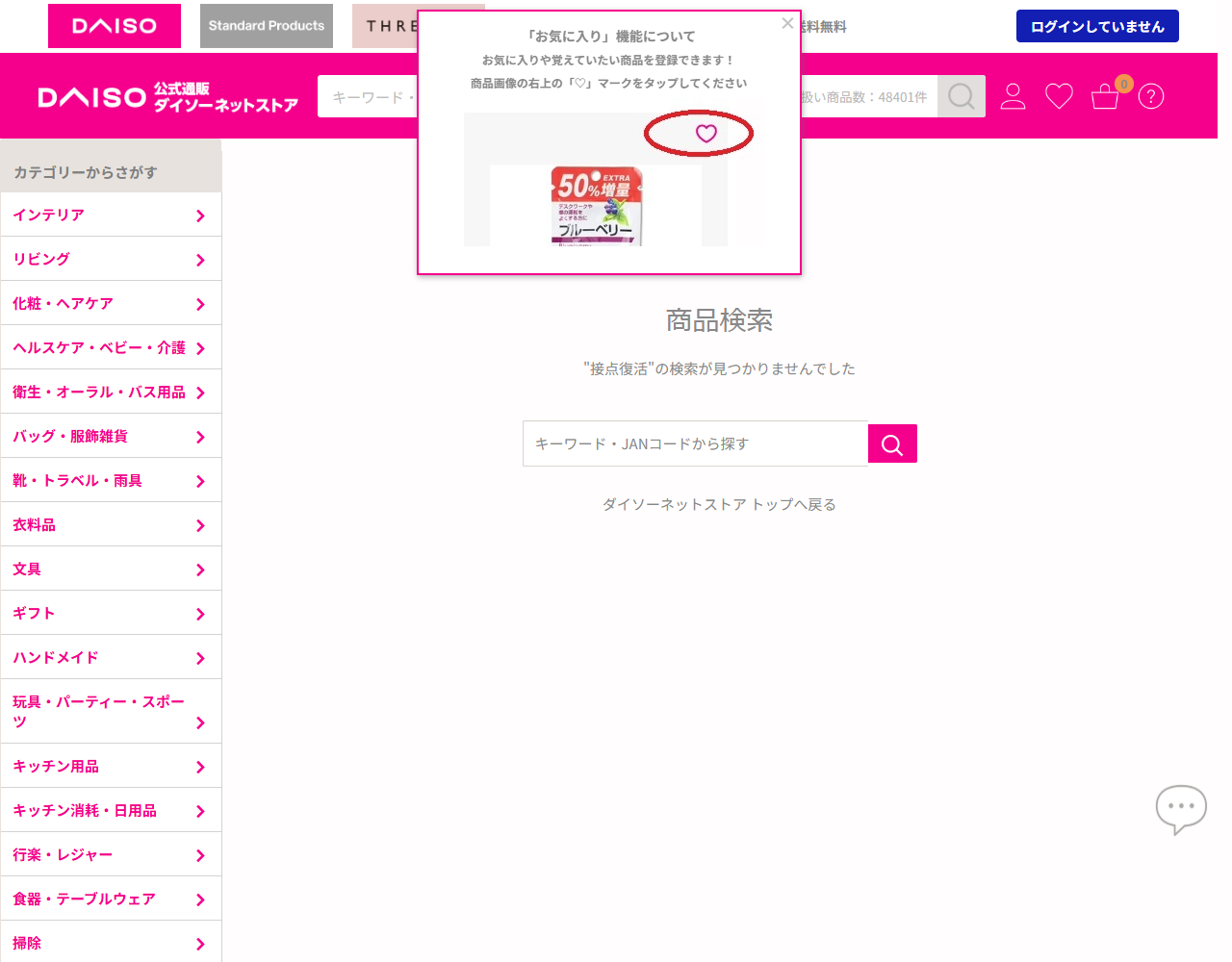Open the shopping cart icon
The image size is (1232, 962).
tap(1105, 97)
